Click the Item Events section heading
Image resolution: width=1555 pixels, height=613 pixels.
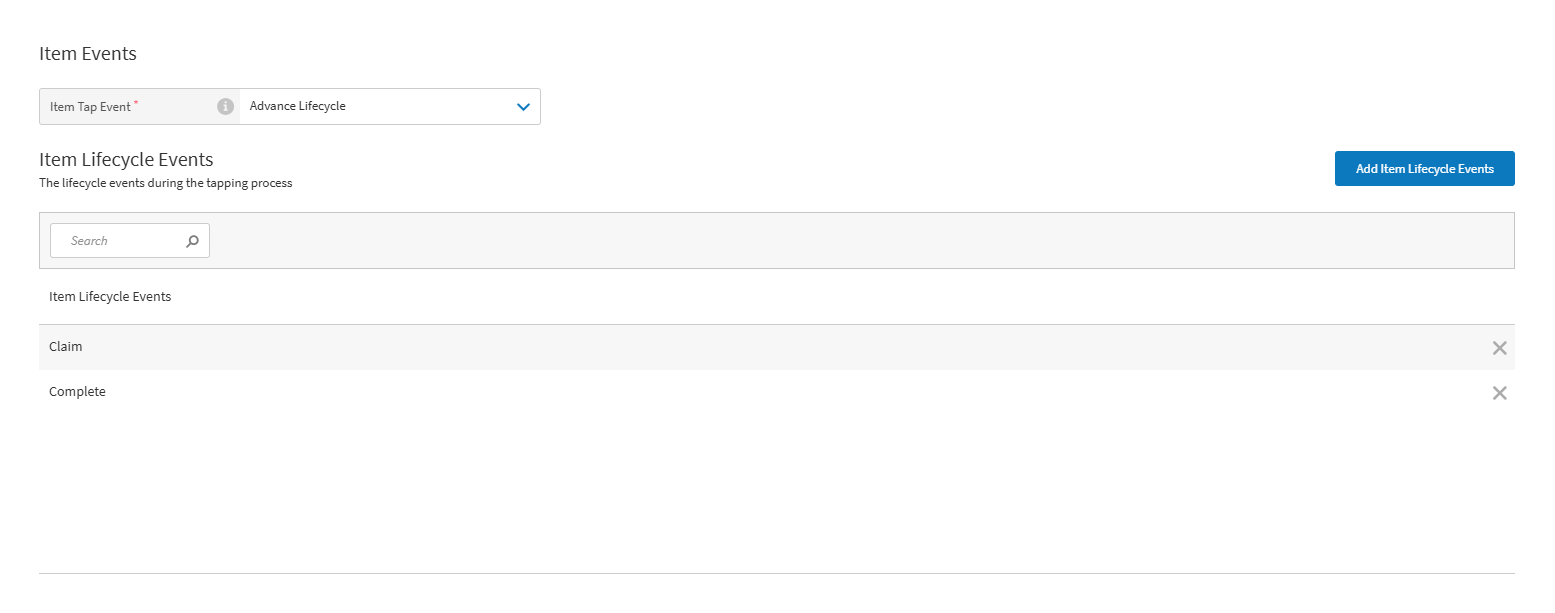tap(87, 53)
